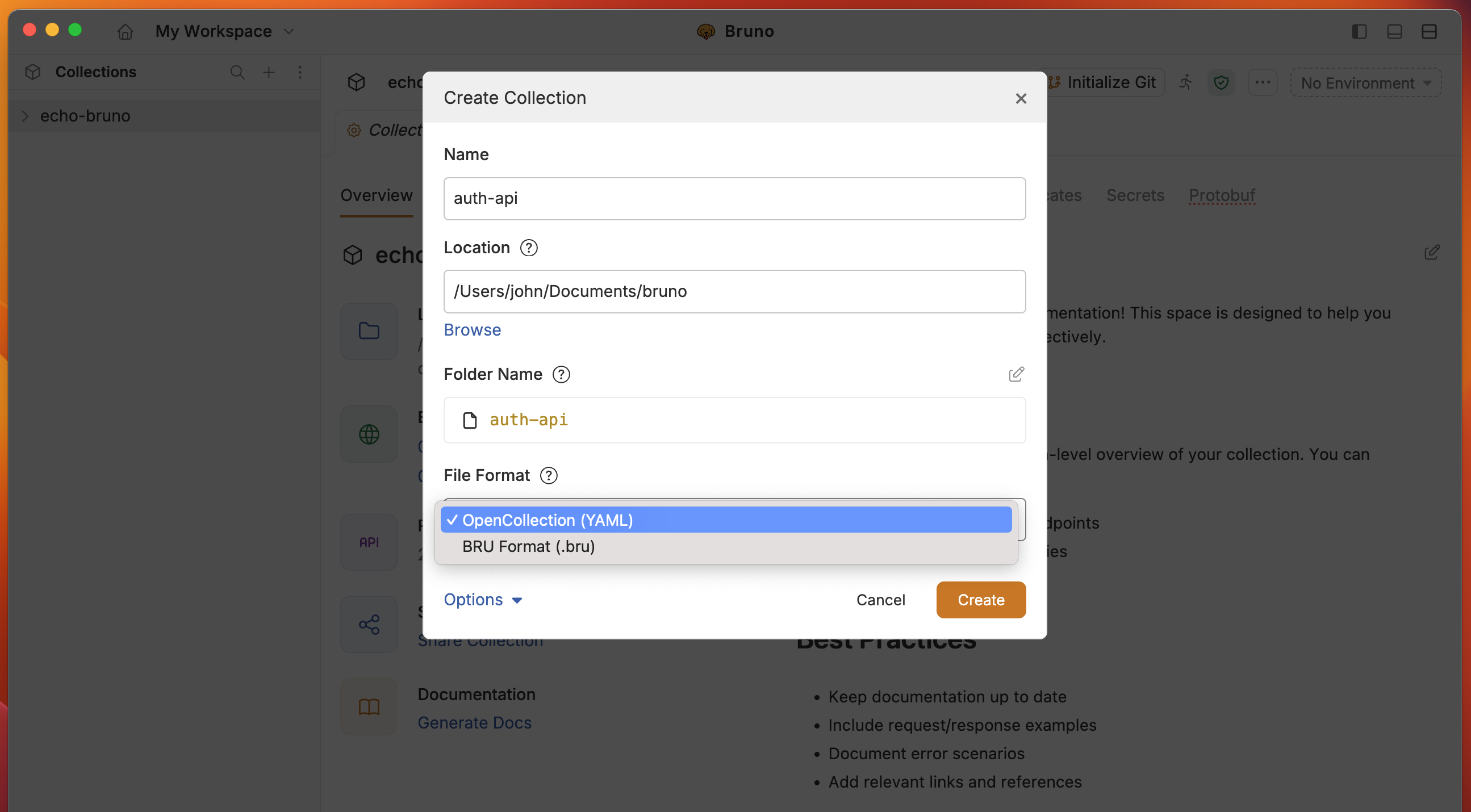Show File Format help icon
The height and width of the screenshot is (812, 1471).
[549, 475]
